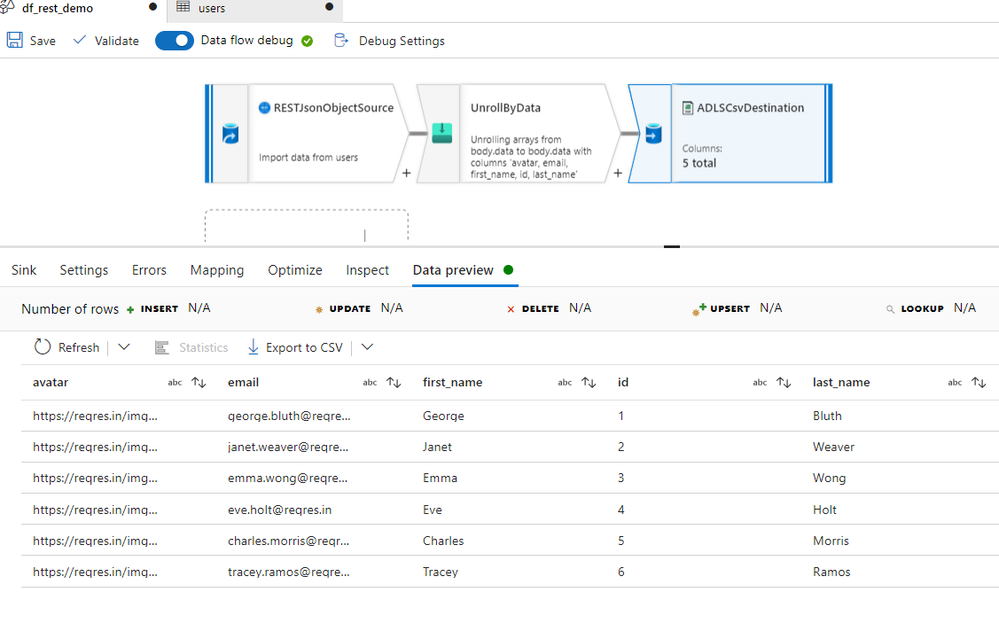Select the george.bluth email cell
This screenshot has height=630, width=999.
coord(289,416)
